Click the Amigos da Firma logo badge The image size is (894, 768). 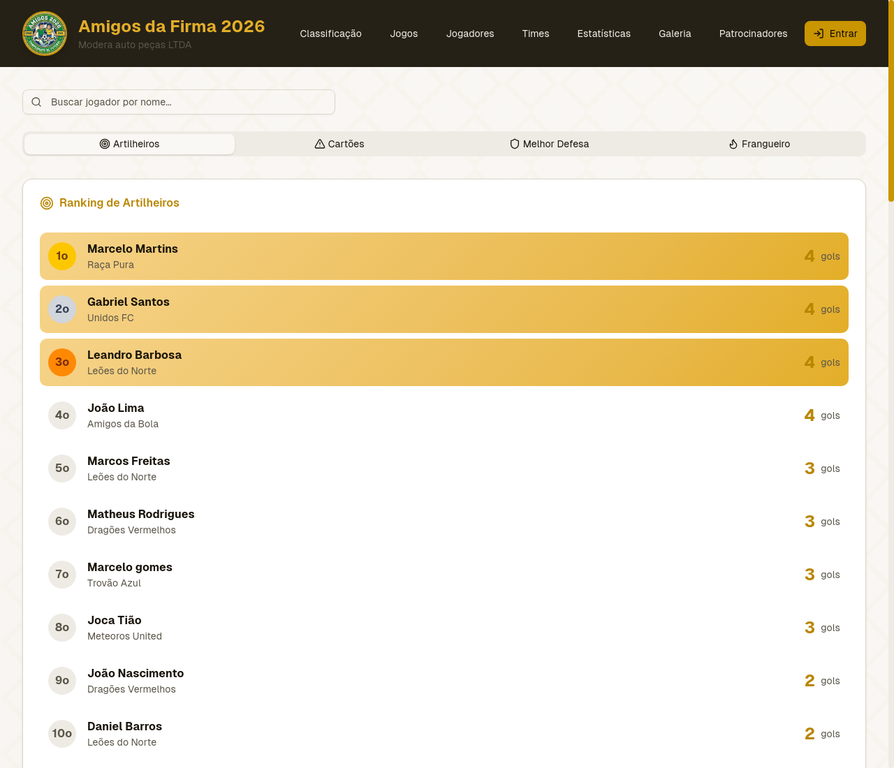click(44, 33)
